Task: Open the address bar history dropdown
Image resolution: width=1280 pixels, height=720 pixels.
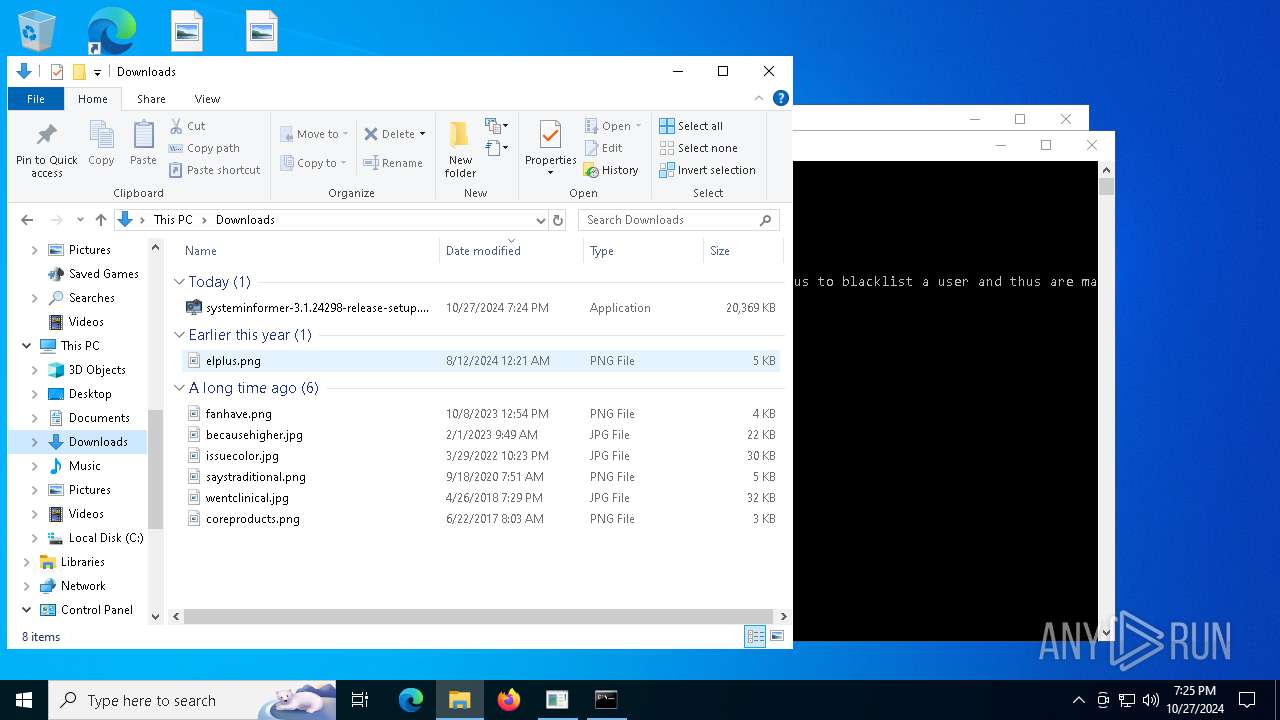Action: 540,220
